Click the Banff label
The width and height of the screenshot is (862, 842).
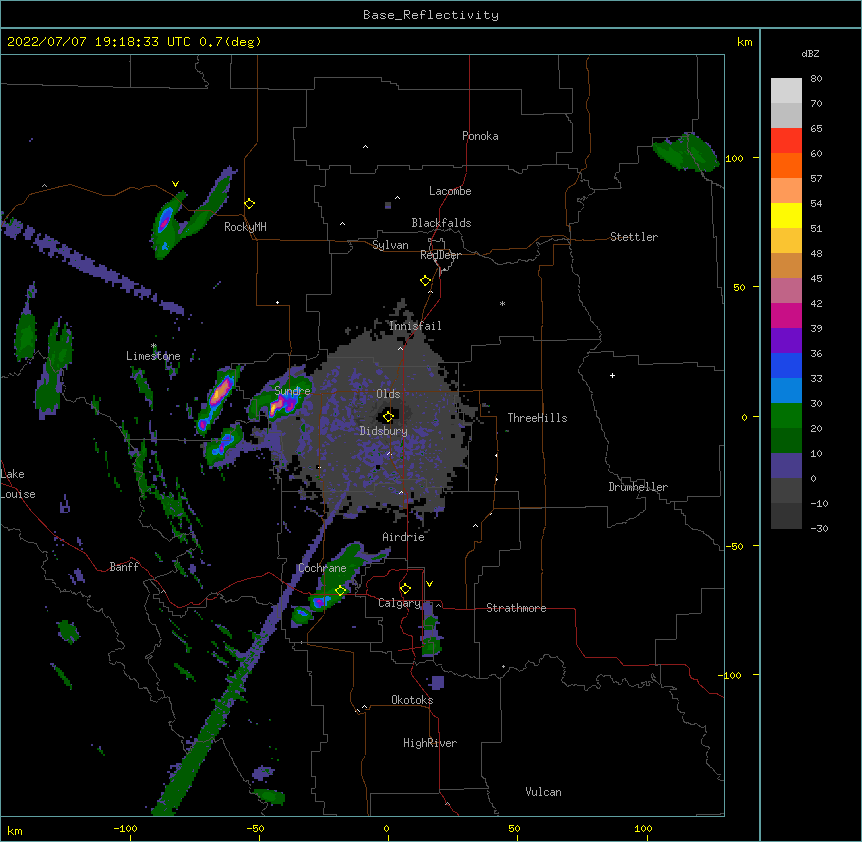pyautogui.click(x=124, y=567)
